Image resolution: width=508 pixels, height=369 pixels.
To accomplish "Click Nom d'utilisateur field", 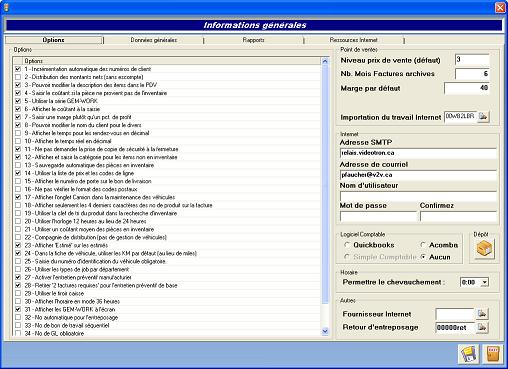I will pyautogui.click(x=418, y=196).
